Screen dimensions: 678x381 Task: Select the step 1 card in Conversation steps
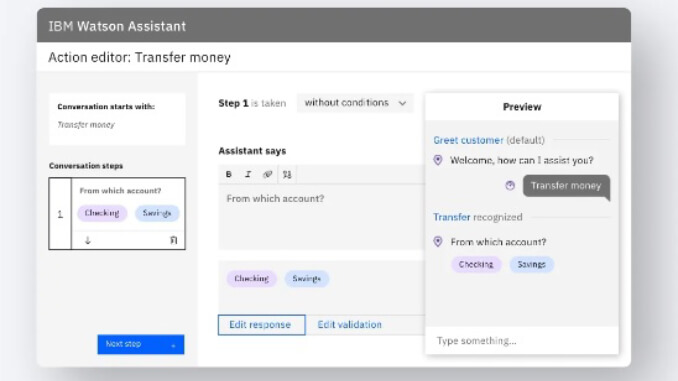point(117,214)
